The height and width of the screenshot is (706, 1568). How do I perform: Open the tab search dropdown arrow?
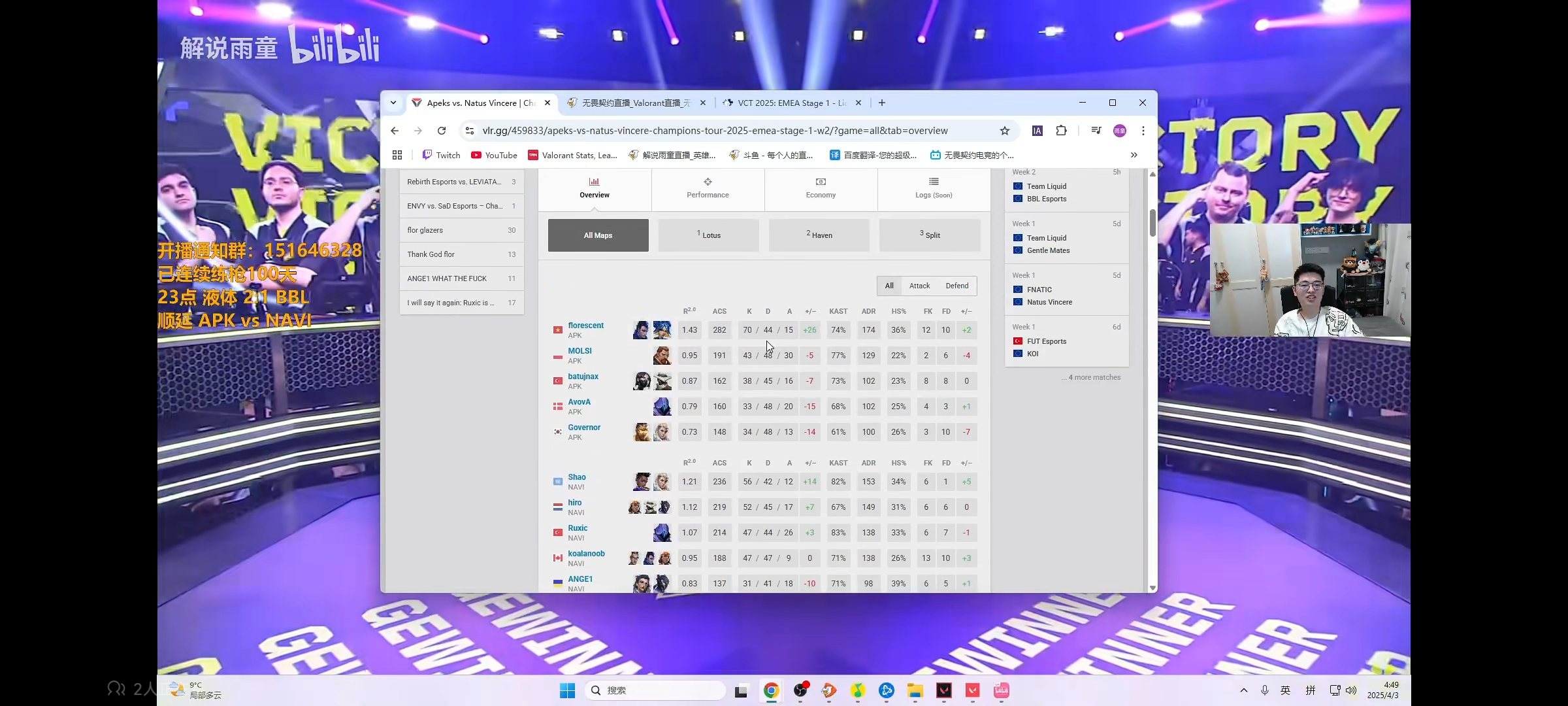pos(393,103)
